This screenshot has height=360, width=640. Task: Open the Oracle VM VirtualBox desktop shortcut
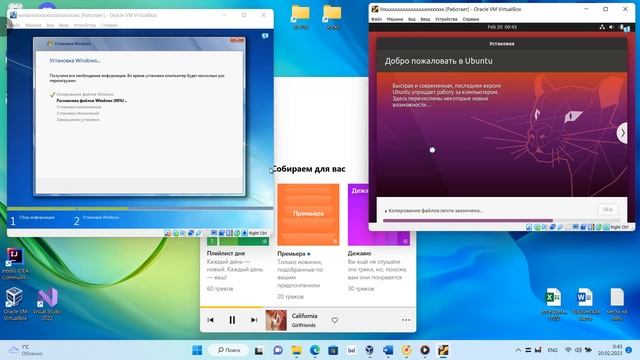pos(15,303)
